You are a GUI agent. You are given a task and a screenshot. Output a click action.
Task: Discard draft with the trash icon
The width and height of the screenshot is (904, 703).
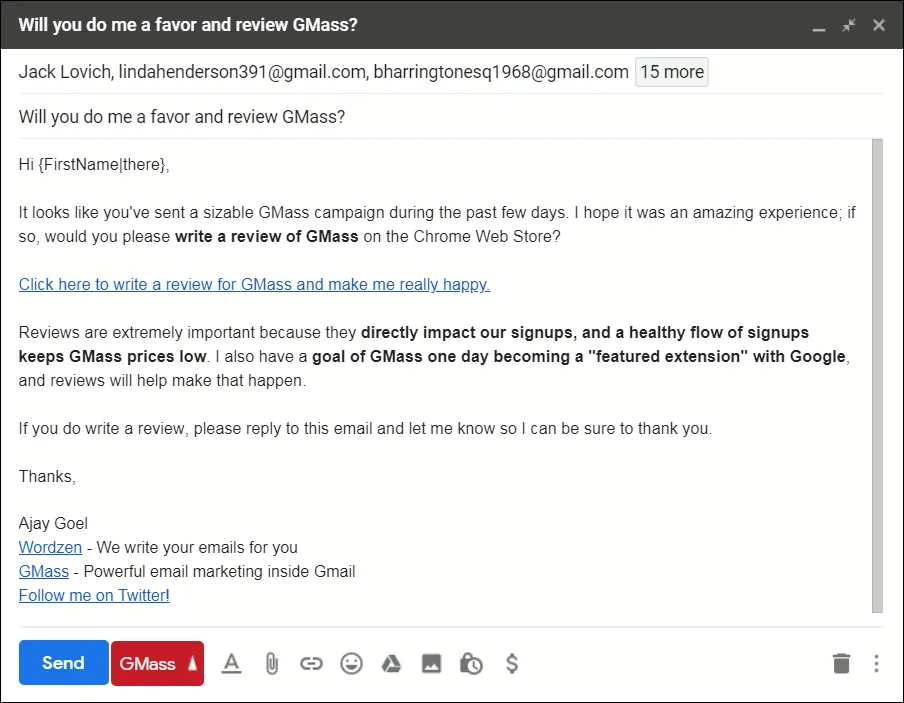pos(842,663)
